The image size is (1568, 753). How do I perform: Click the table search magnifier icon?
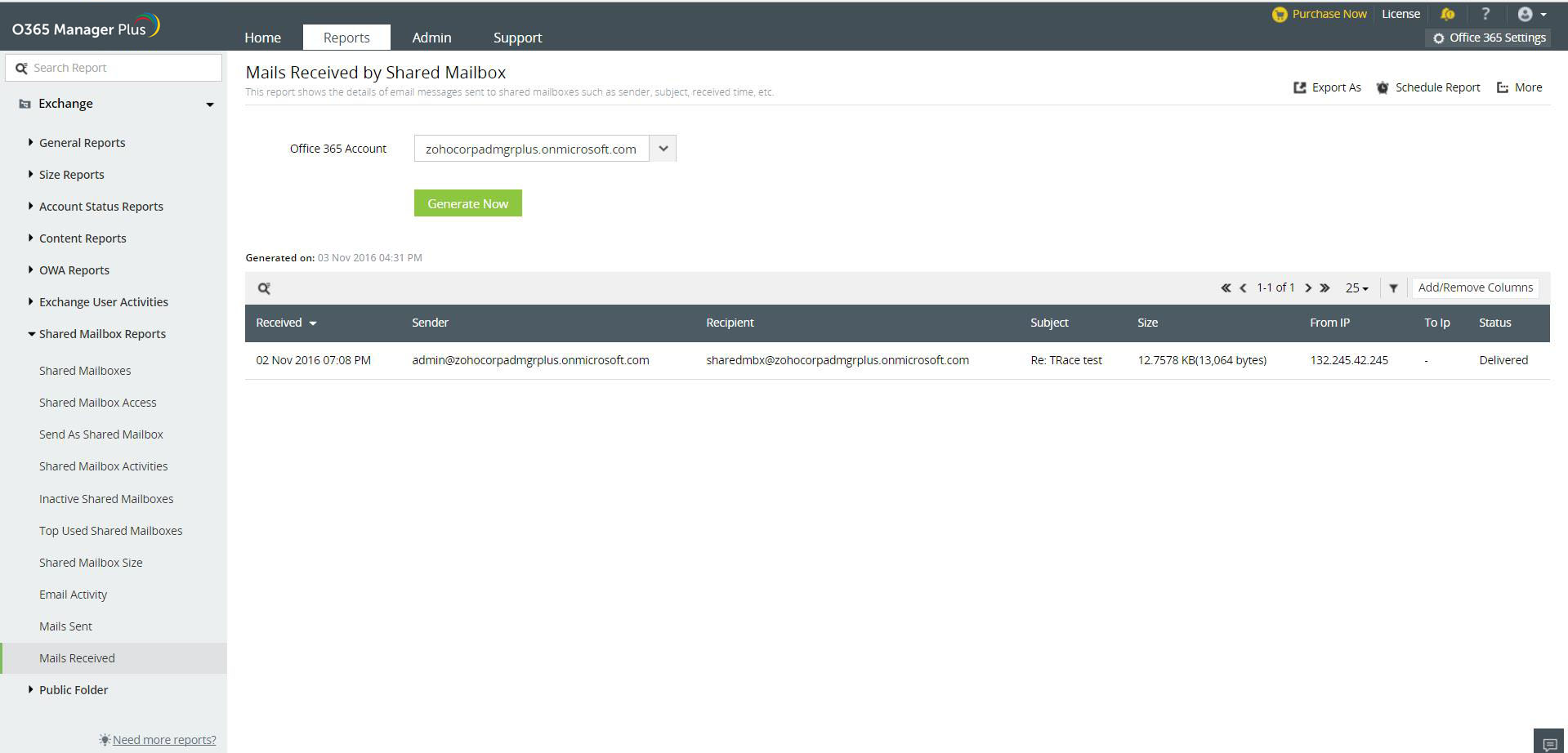click(x=264, y=288)
